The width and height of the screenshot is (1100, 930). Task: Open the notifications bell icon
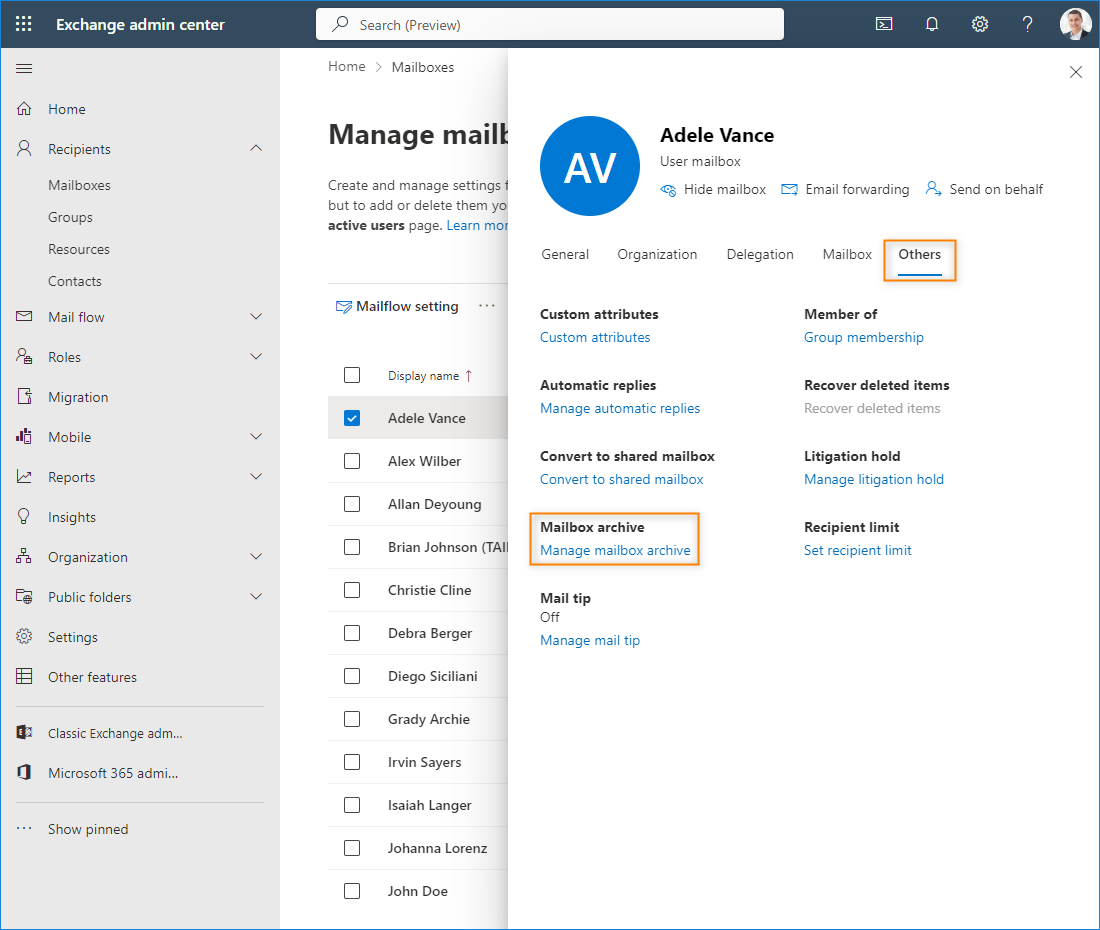932,25
